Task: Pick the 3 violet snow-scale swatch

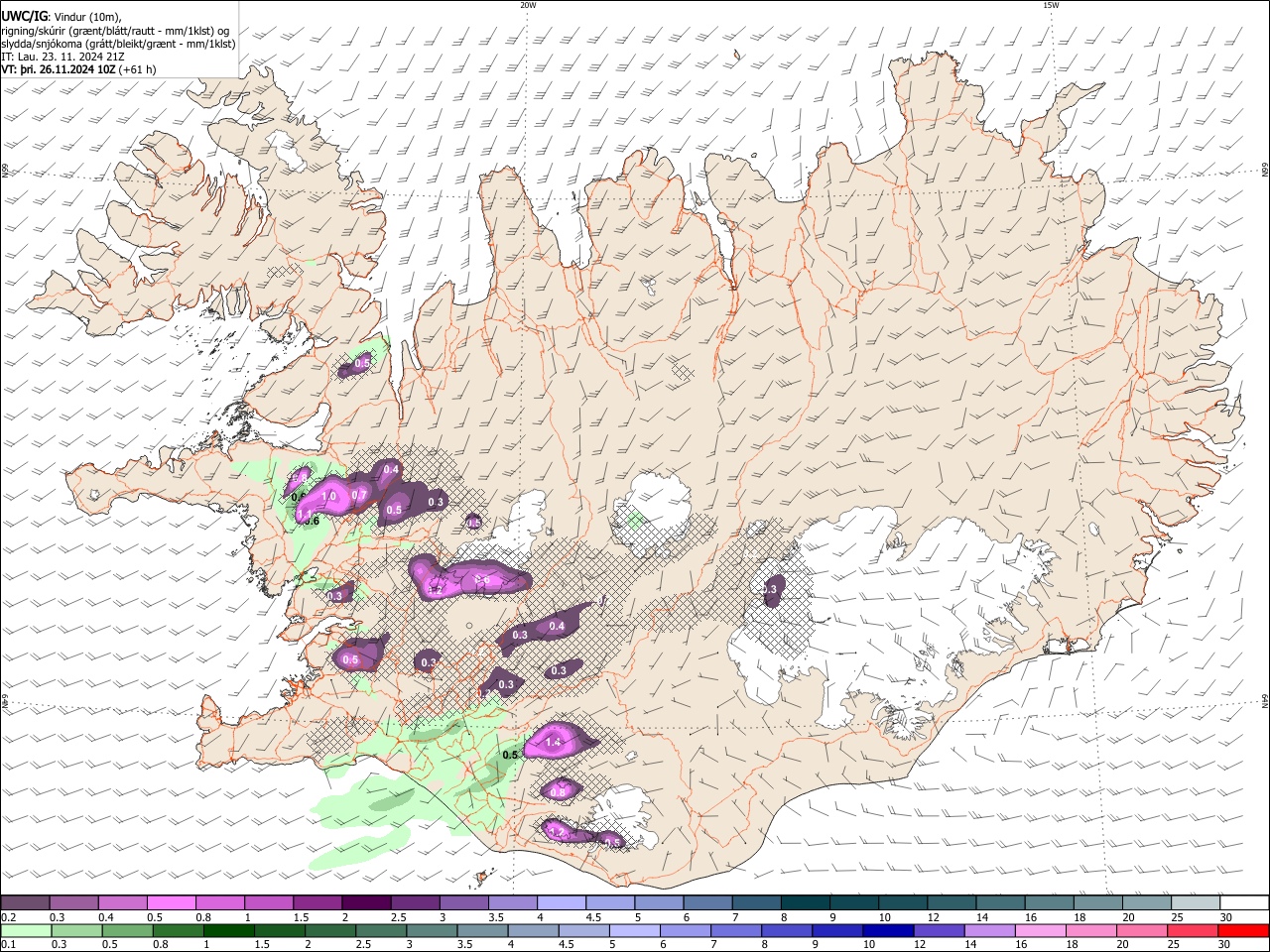Action: (x=463, y=902)
